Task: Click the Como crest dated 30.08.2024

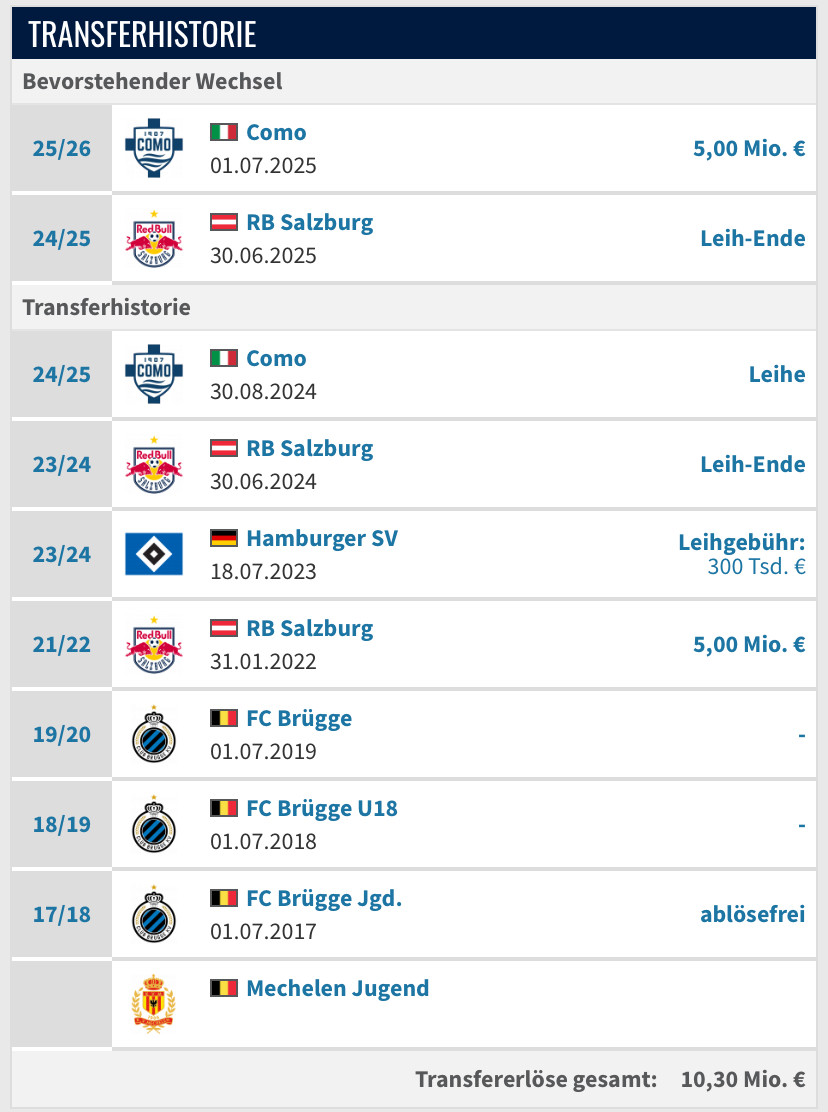Action: 154,375
